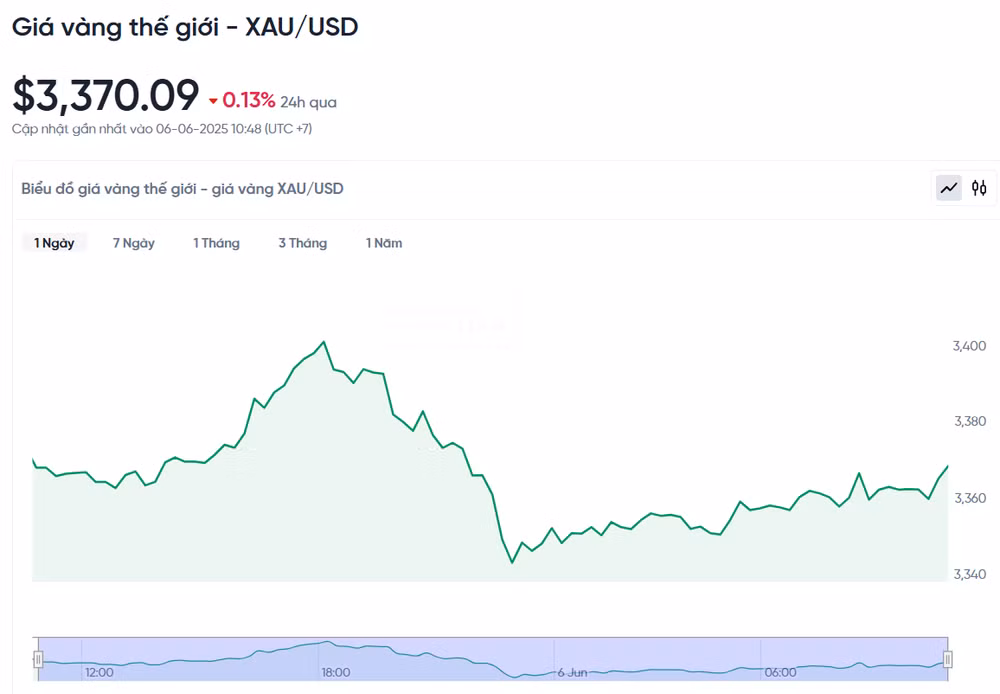Viewport: 1000px width, 694px height.
Task: Click the 6 Jun marker on navigator
Action: (572, 672)
